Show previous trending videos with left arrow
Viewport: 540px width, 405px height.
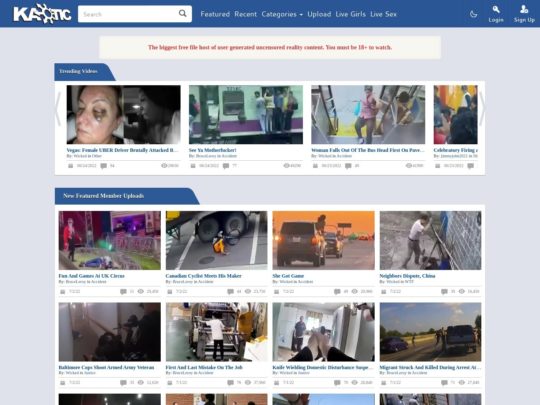point(58,109)
